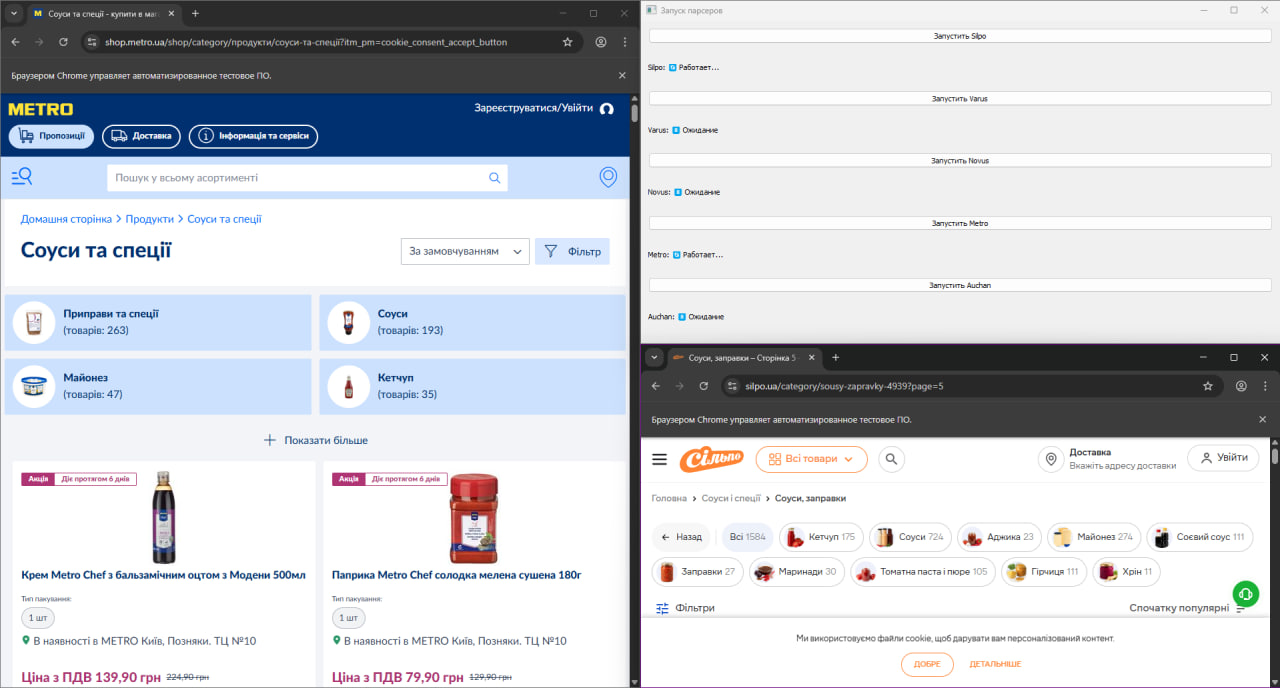The height and width of the screenshot is (688, 1280).
Task: Expand the 'Всі товари' dropdown on Silpo
Action: click(x=811, y=459)
